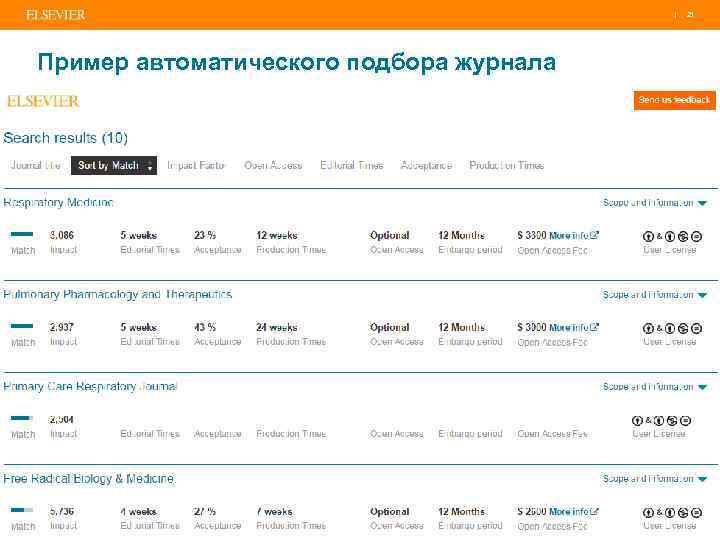This screenshot has height=540, width=720.
Task: Click the impact value 2.937
Action: (x=62, y=327)
